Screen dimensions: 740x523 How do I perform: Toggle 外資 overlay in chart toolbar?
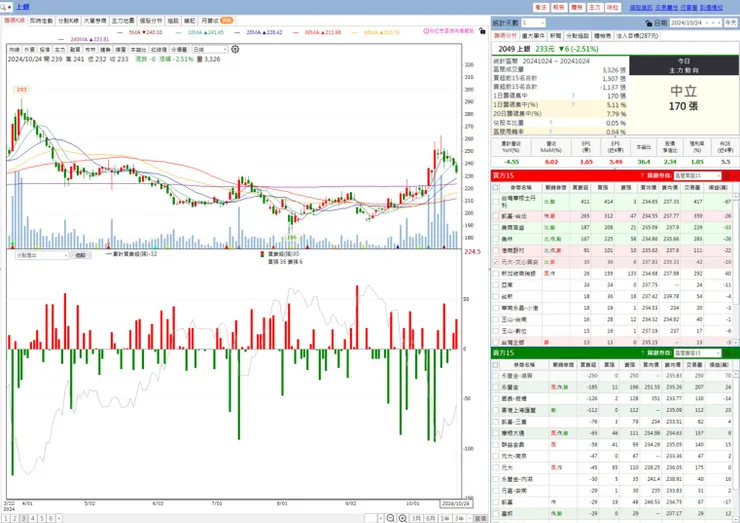click(29, 49)
